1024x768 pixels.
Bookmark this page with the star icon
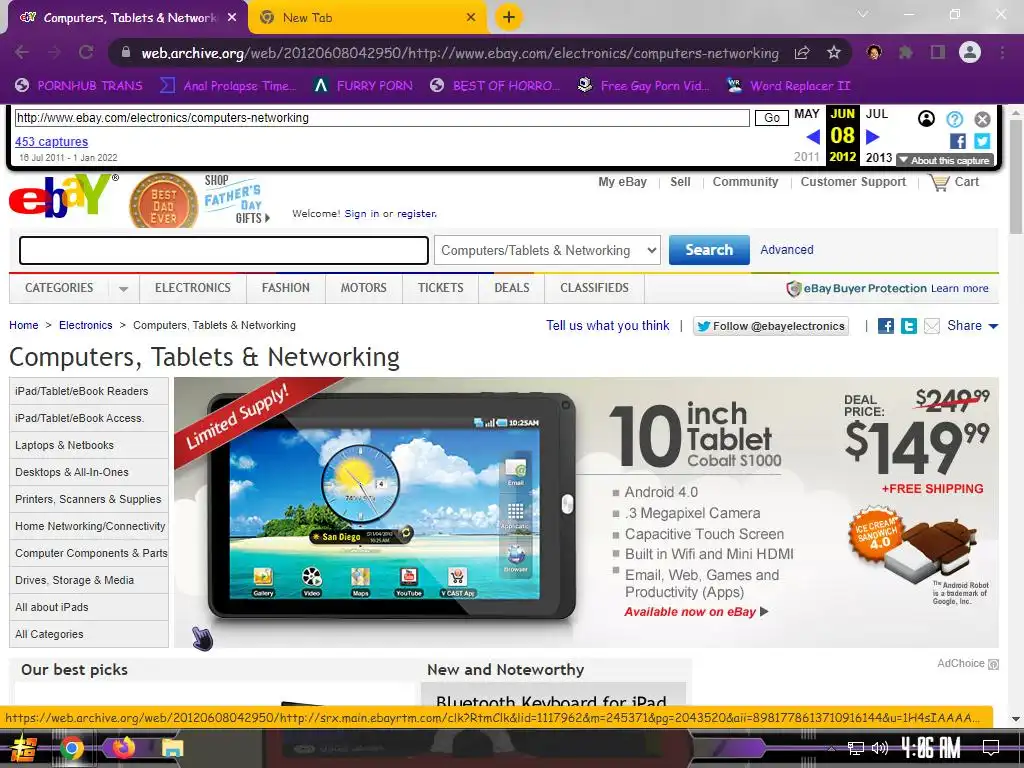pyautogui.click(x=834, y=53)
